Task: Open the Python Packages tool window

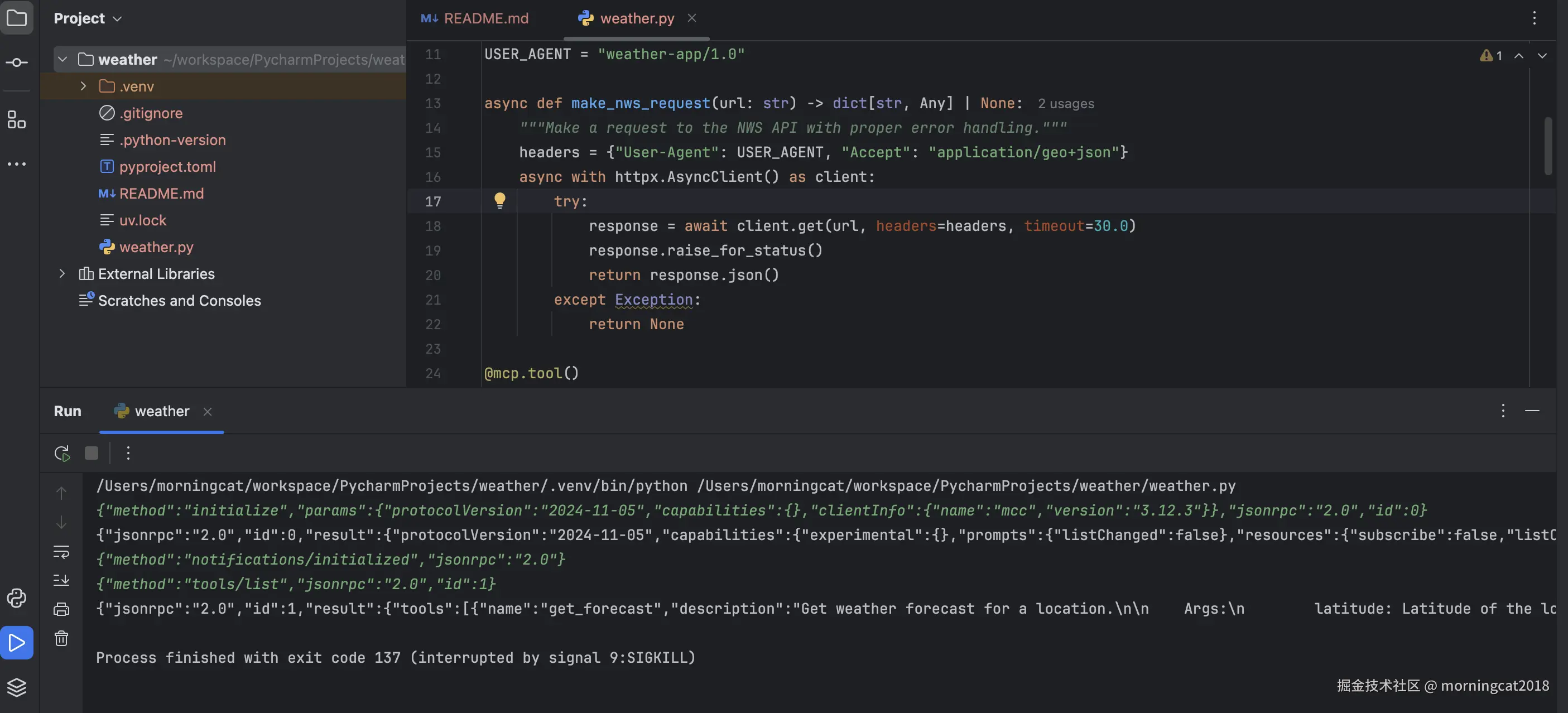Action: point(16,598)
